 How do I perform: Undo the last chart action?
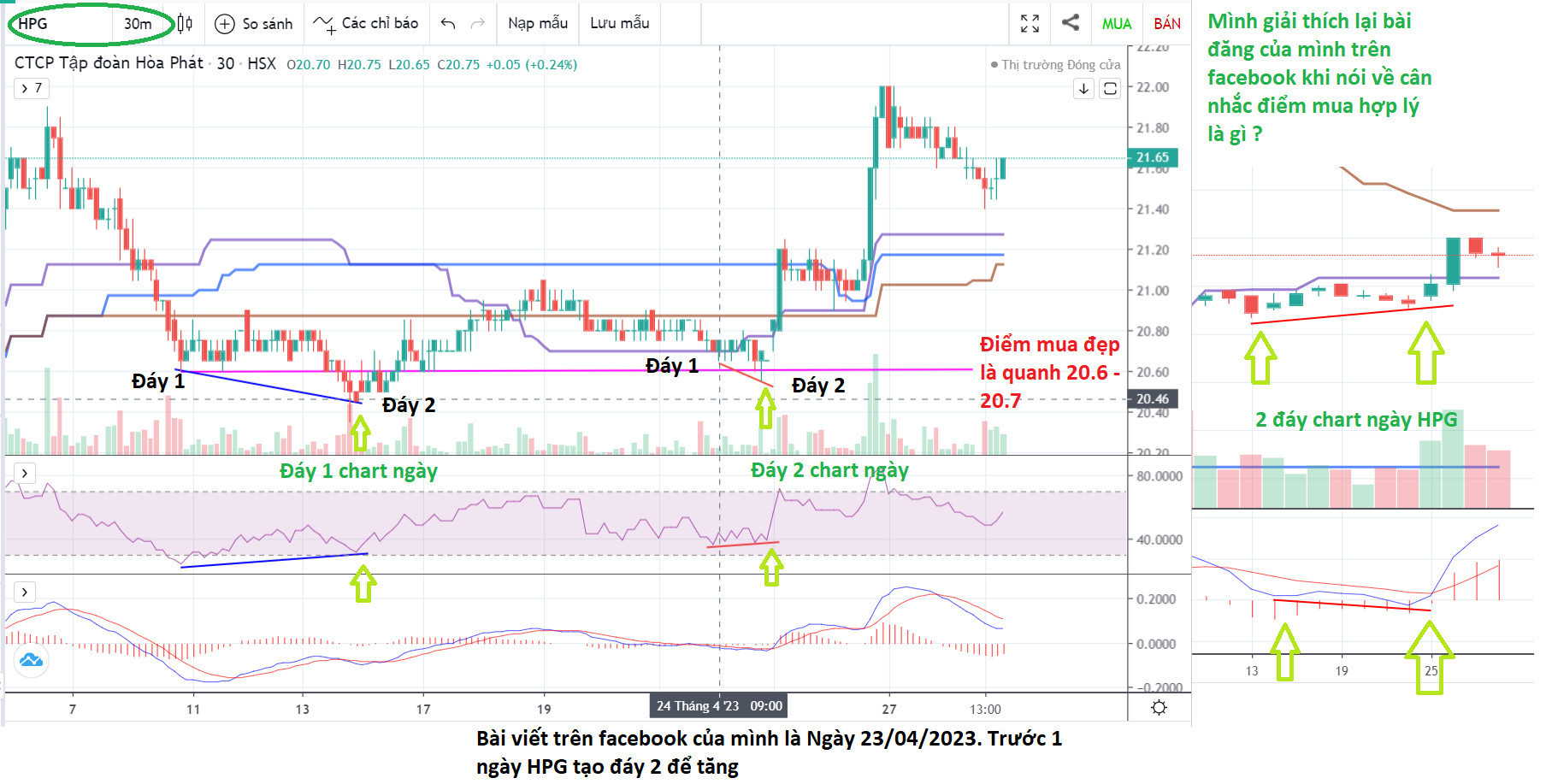click(x=447, y=24)
